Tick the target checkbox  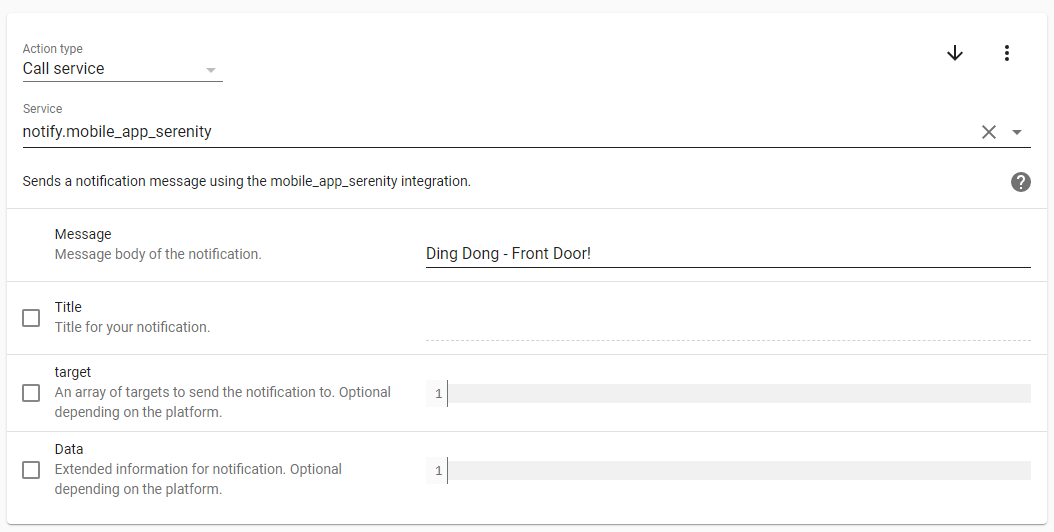(31, 393)
